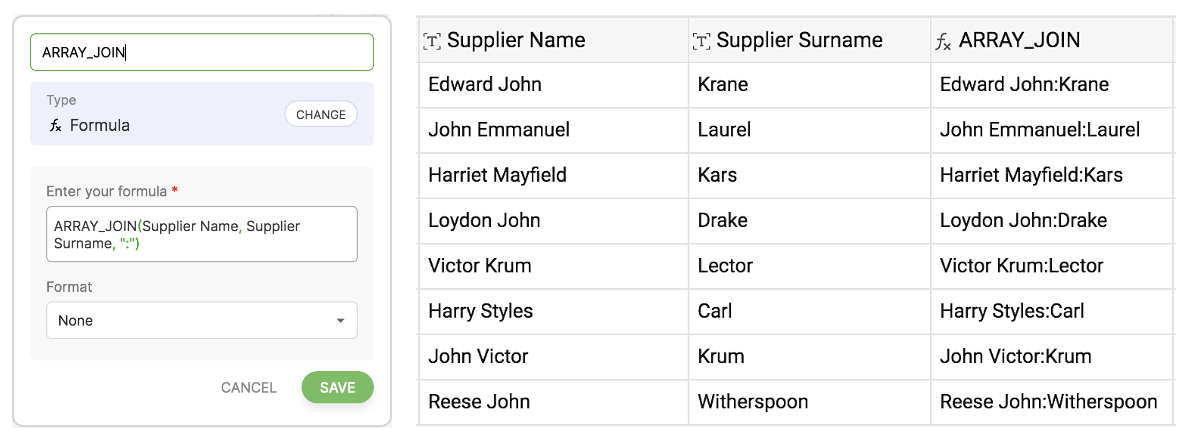Click the formula fx icon beside Type
The image size is (1198, 438).
pyautogui.click(x=55, y=126)
